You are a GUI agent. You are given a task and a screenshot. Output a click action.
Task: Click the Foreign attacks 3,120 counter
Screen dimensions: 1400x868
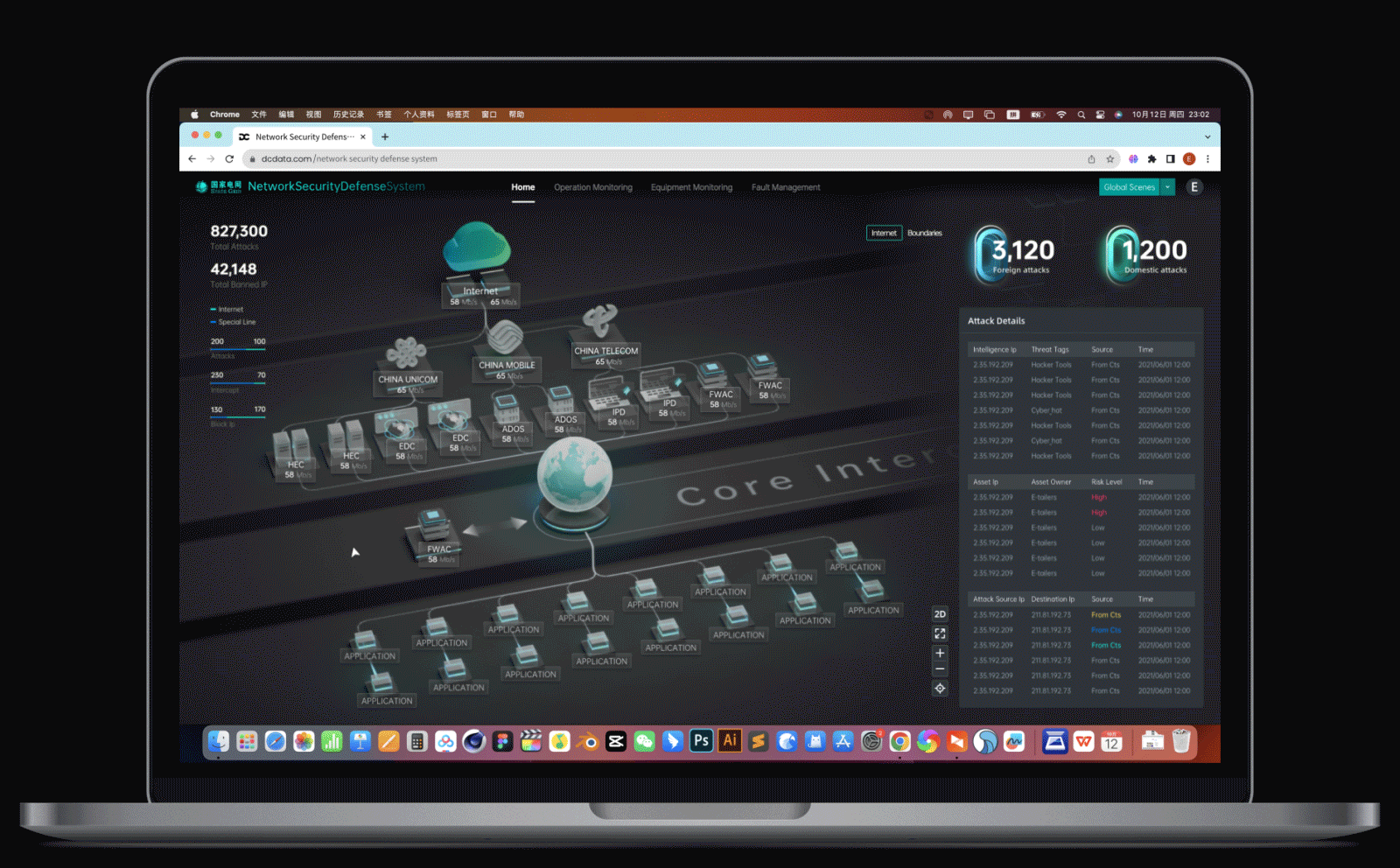[x=1015, y=255]
